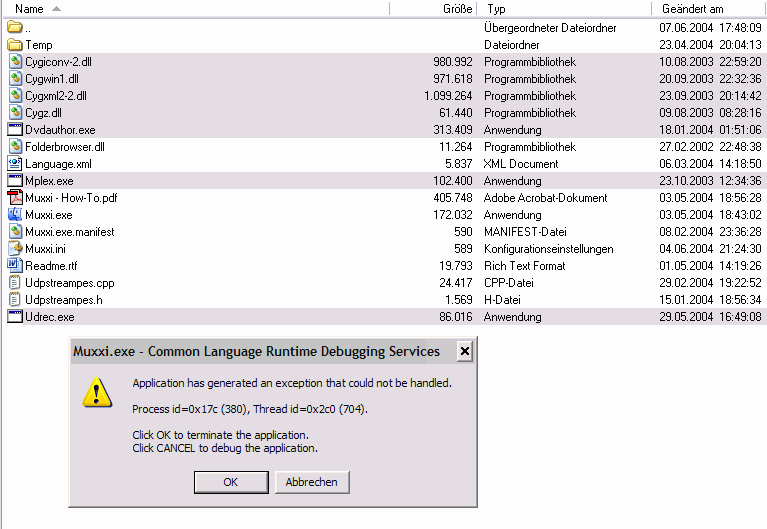Image resolution: width=767 pixels, height=529 pixels.
Task: Click the Dvdauthor.exe application icon
Action: click(x=15, y=130)
